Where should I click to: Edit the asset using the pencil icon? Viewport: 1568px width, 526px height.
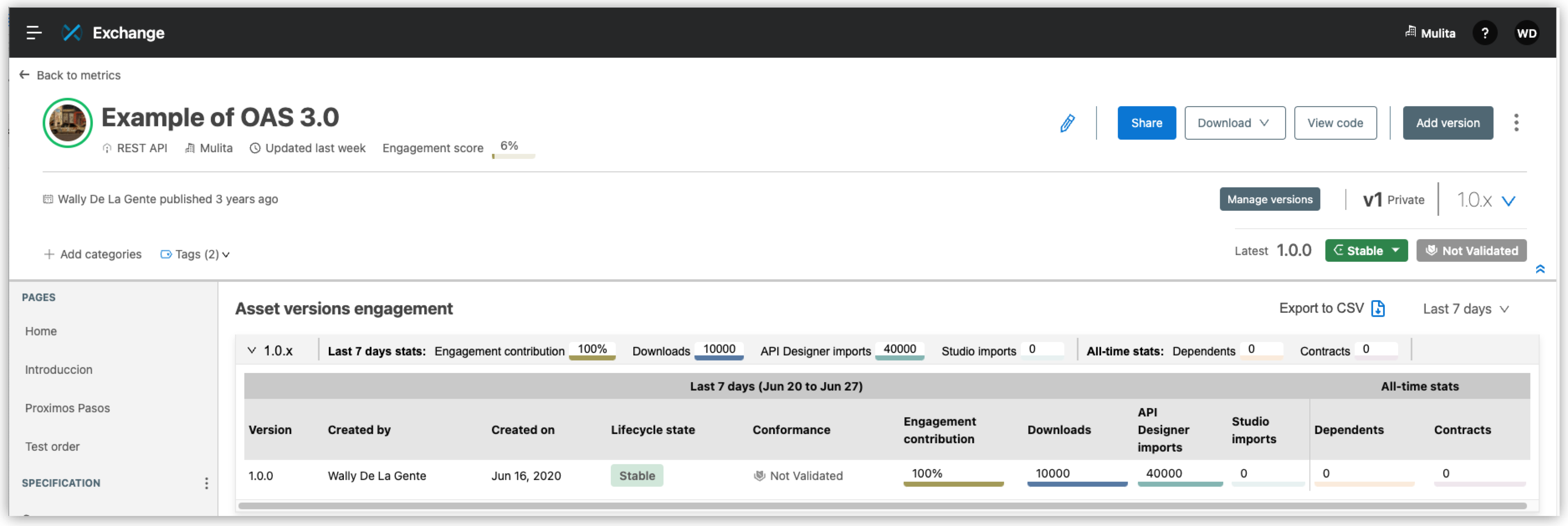point(1067,123)
